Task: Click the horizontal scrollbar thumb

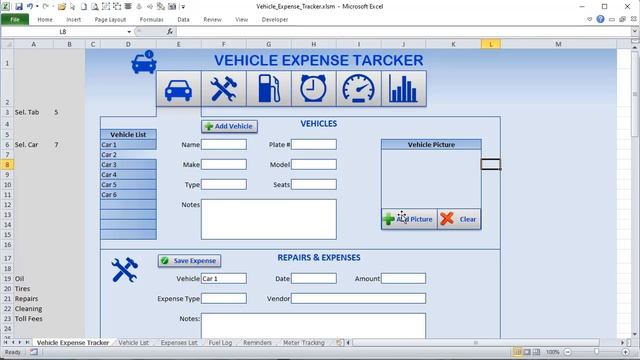Action: point(476,343)
